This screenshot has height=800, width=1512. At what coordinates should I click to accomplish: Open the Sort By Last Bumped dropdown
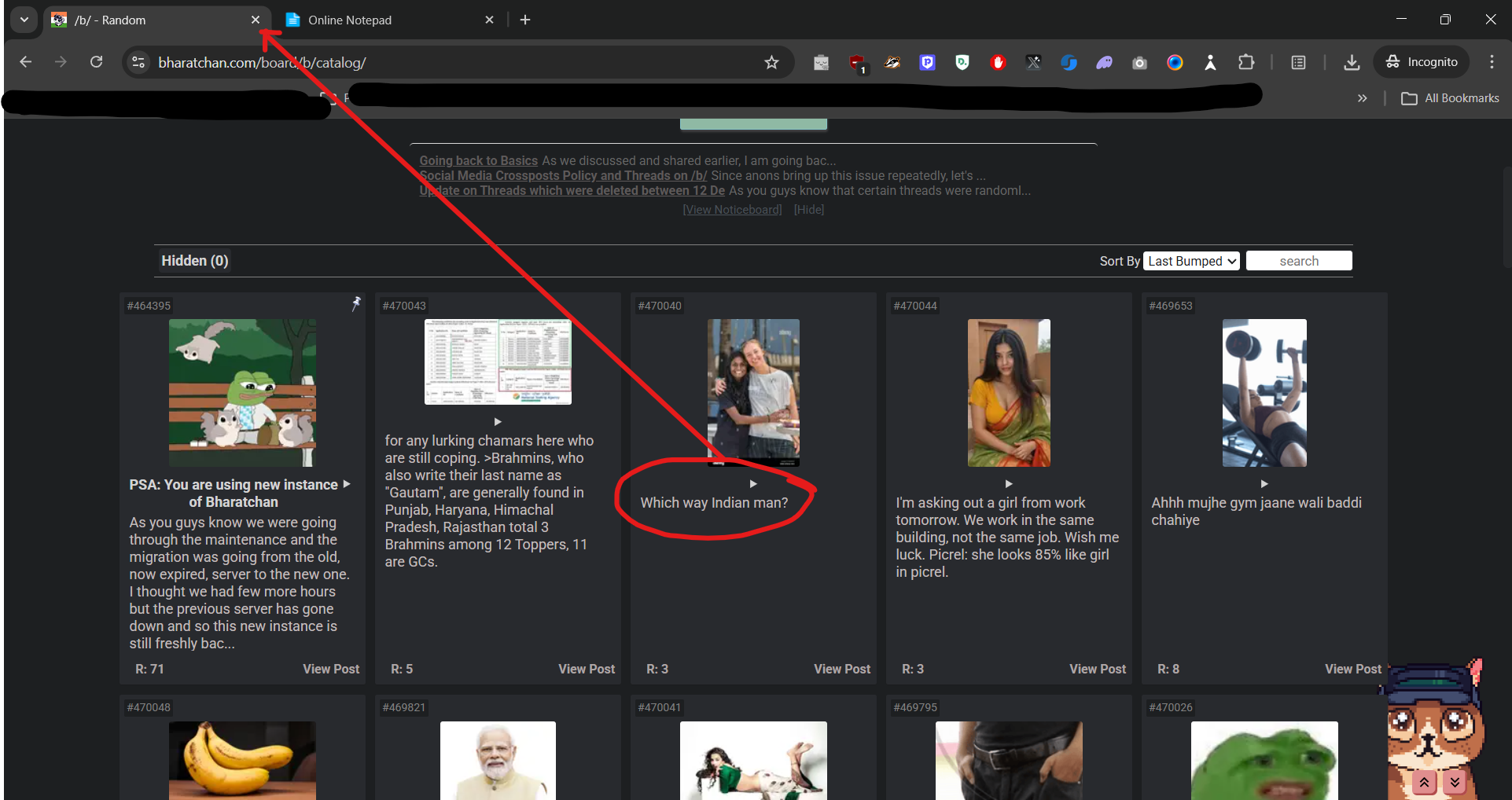point(1191,261)
